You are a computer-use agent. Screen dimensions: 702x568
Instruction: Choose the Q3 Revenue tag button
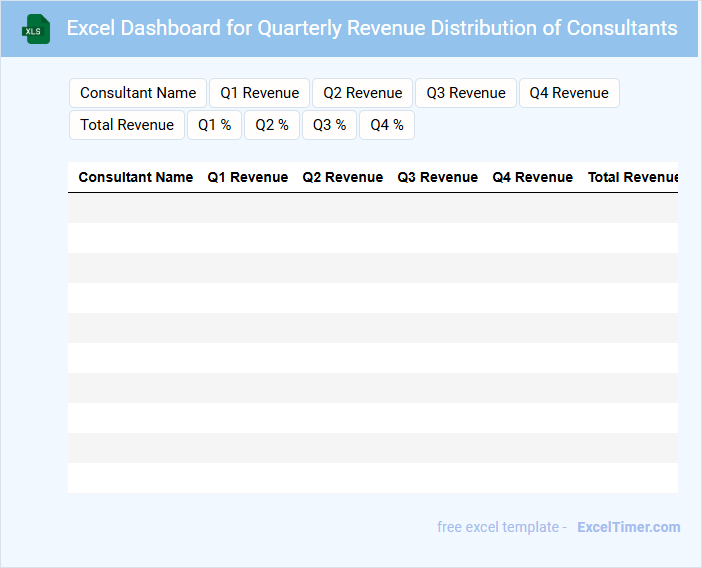(466, 93)
